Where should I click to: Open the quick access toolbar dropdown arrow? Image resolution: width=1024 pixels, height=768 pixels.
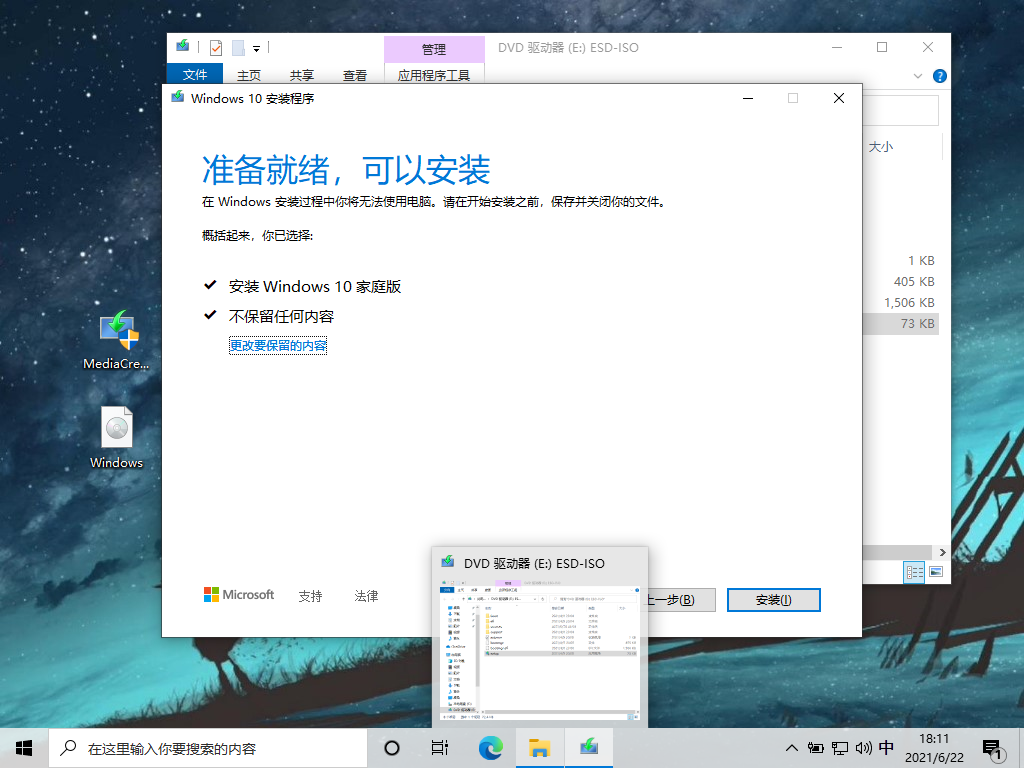[x=257, y=48]
